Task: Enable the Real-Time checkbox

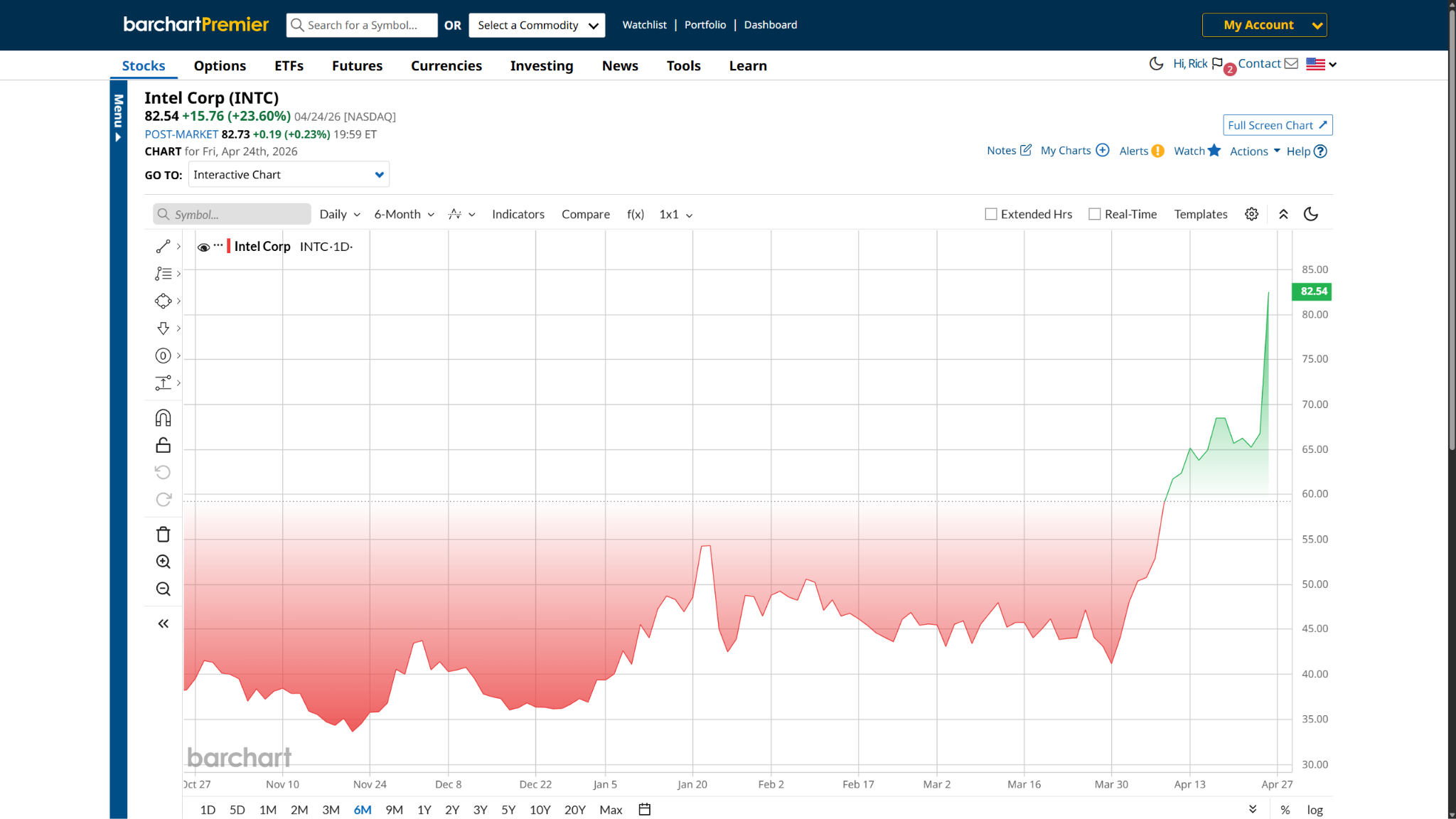Action: coord(1094,214)
